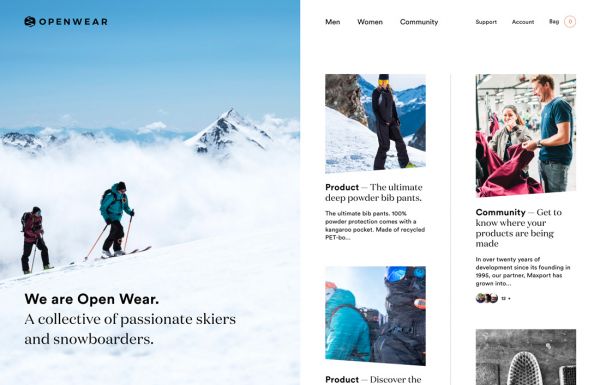Viewport: 600px width, 385px height.
Task: Open the black and white brush photo
Action: tap(526, 357)
